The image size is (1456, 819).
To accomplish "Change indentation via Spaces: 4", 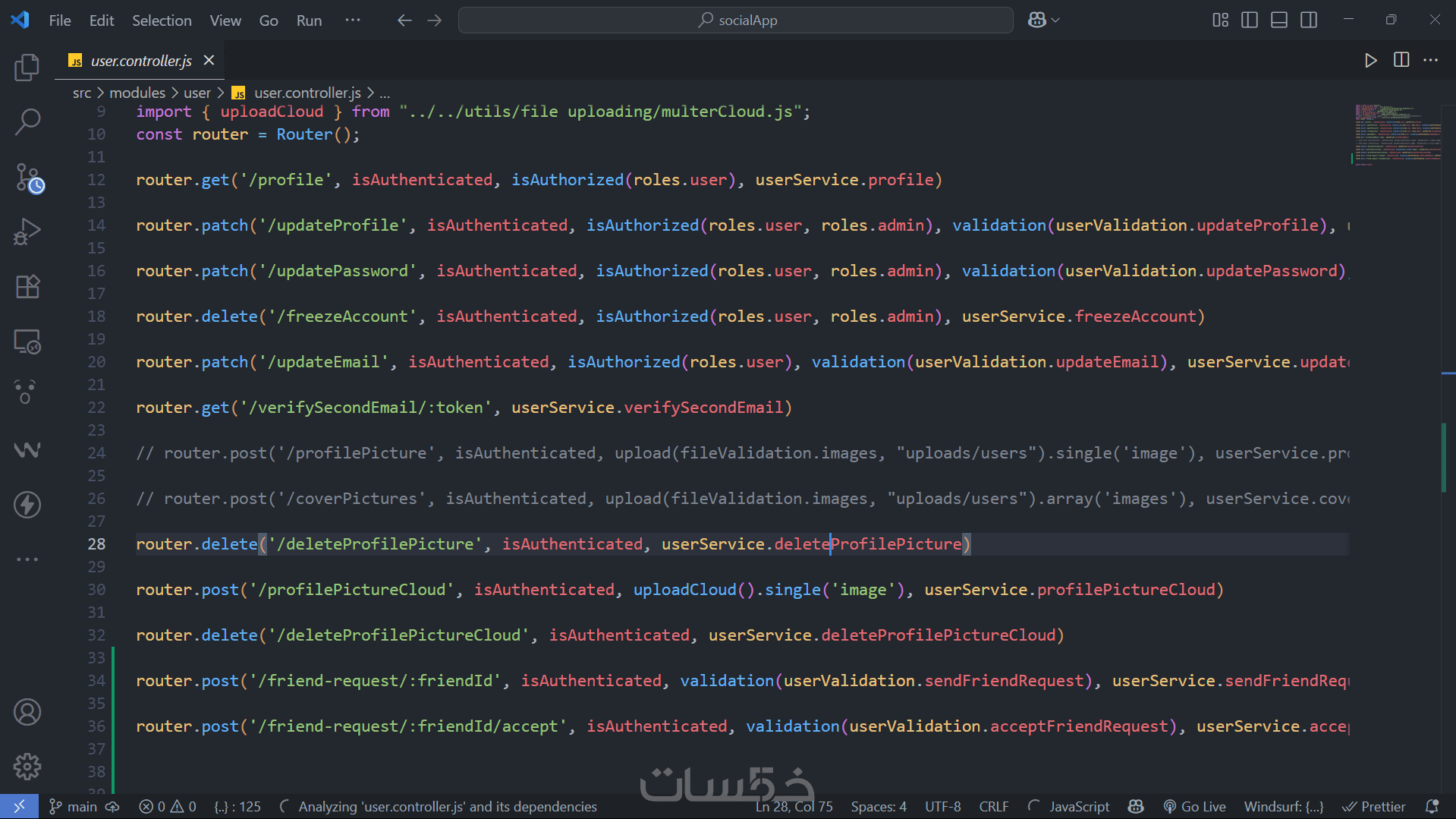I will (879, 806).
